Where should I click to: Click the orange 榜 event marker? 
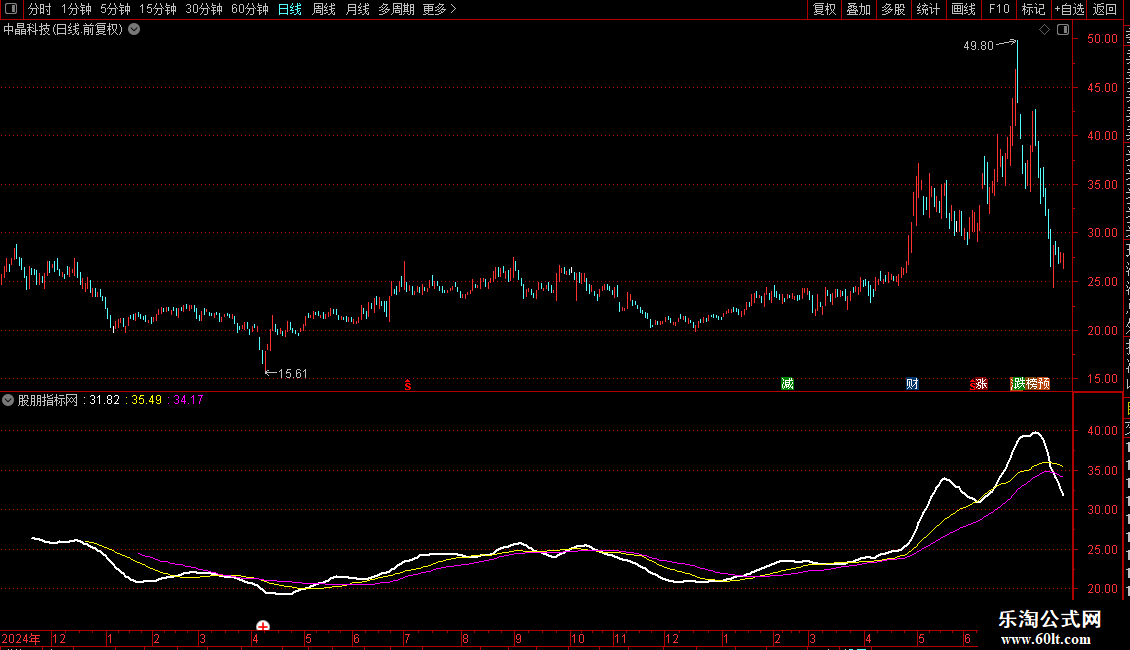[1032, 383]
